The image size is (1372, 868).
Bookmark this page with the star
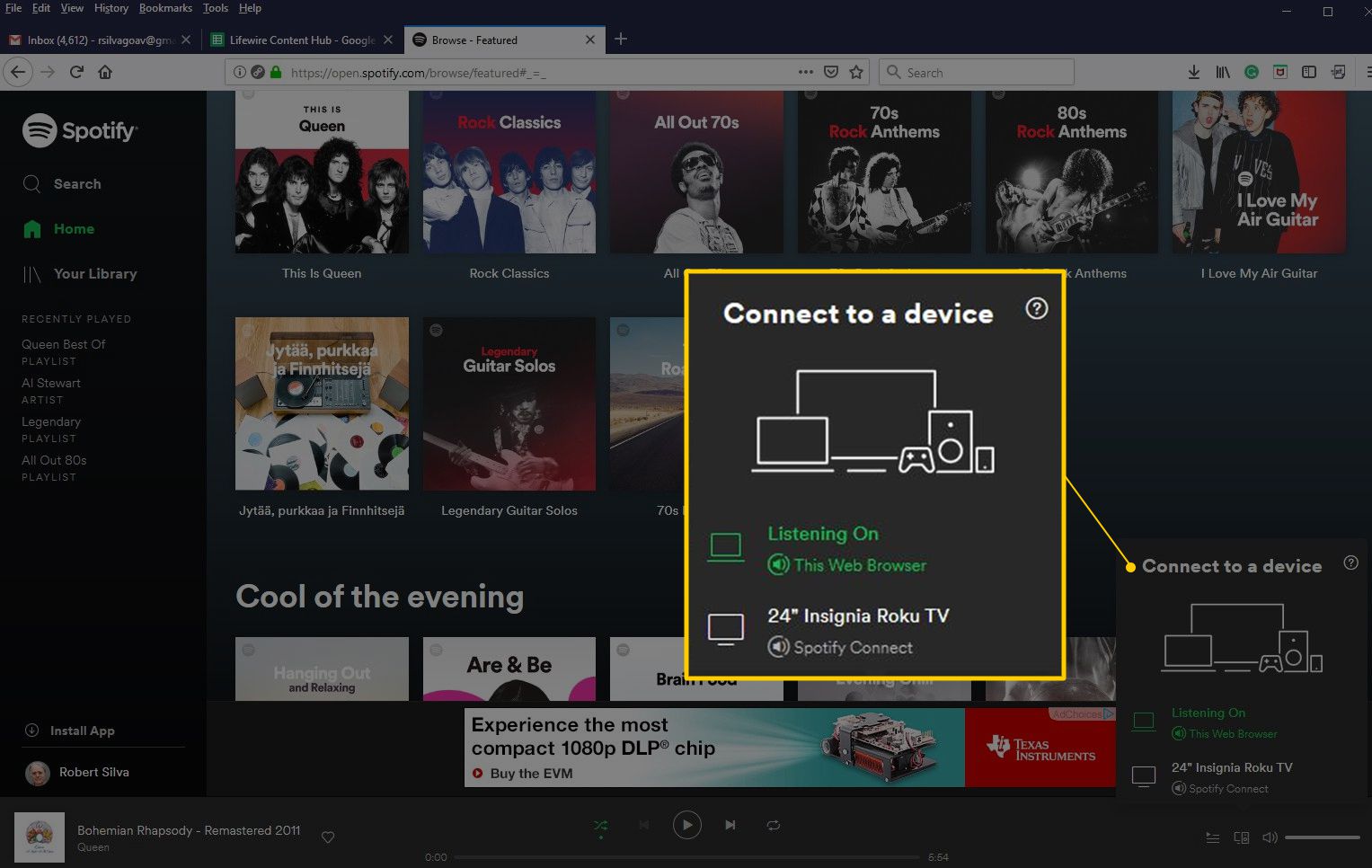[856, 72]
